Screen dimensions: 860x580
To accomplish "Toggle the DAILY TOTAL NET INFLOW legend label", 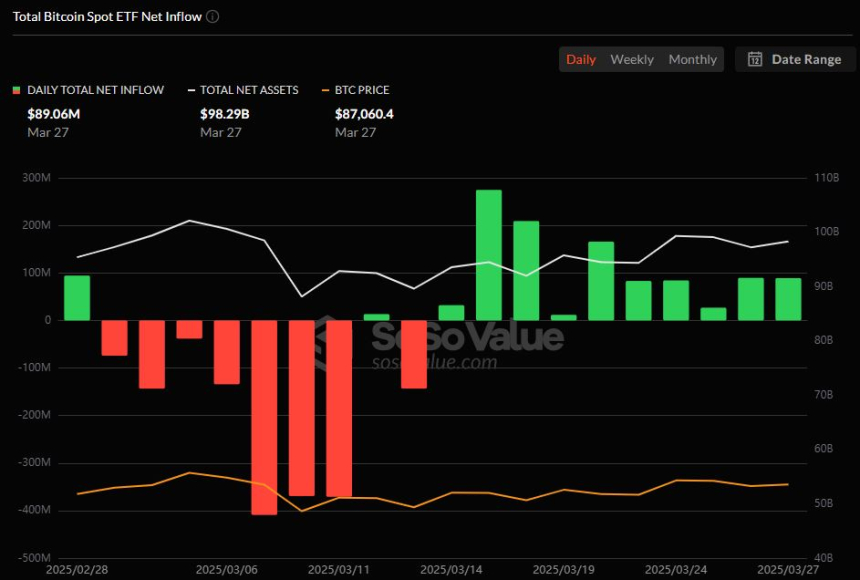I will [95, 90].
